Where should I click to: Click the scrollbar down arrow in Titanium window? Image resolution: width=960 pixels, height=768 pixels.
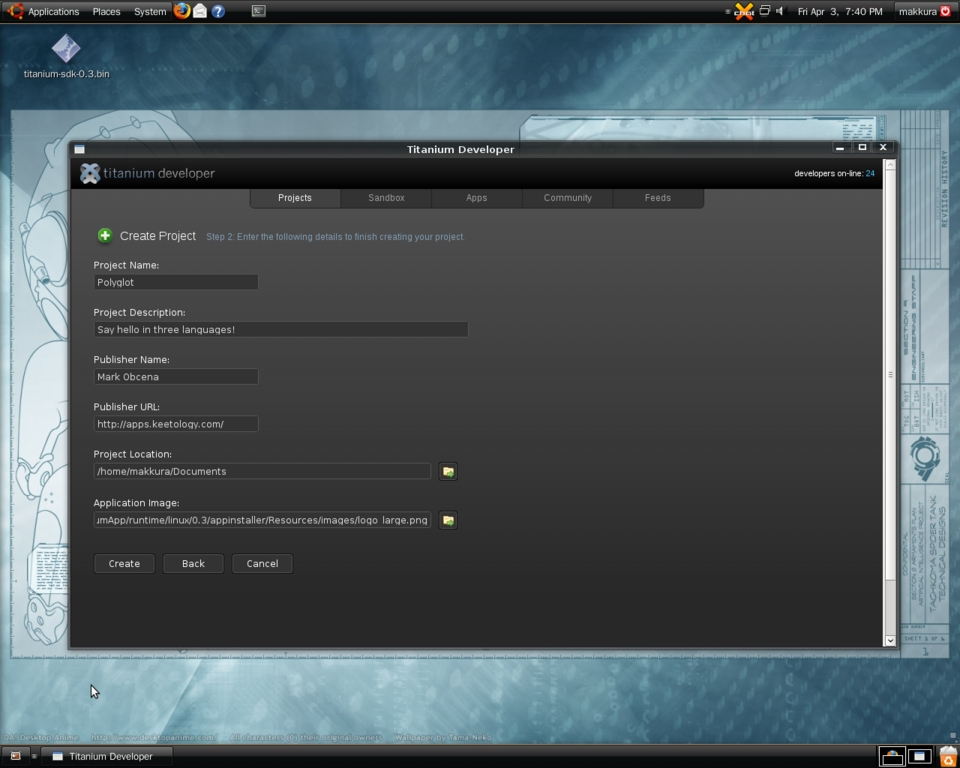click(890, 640)
